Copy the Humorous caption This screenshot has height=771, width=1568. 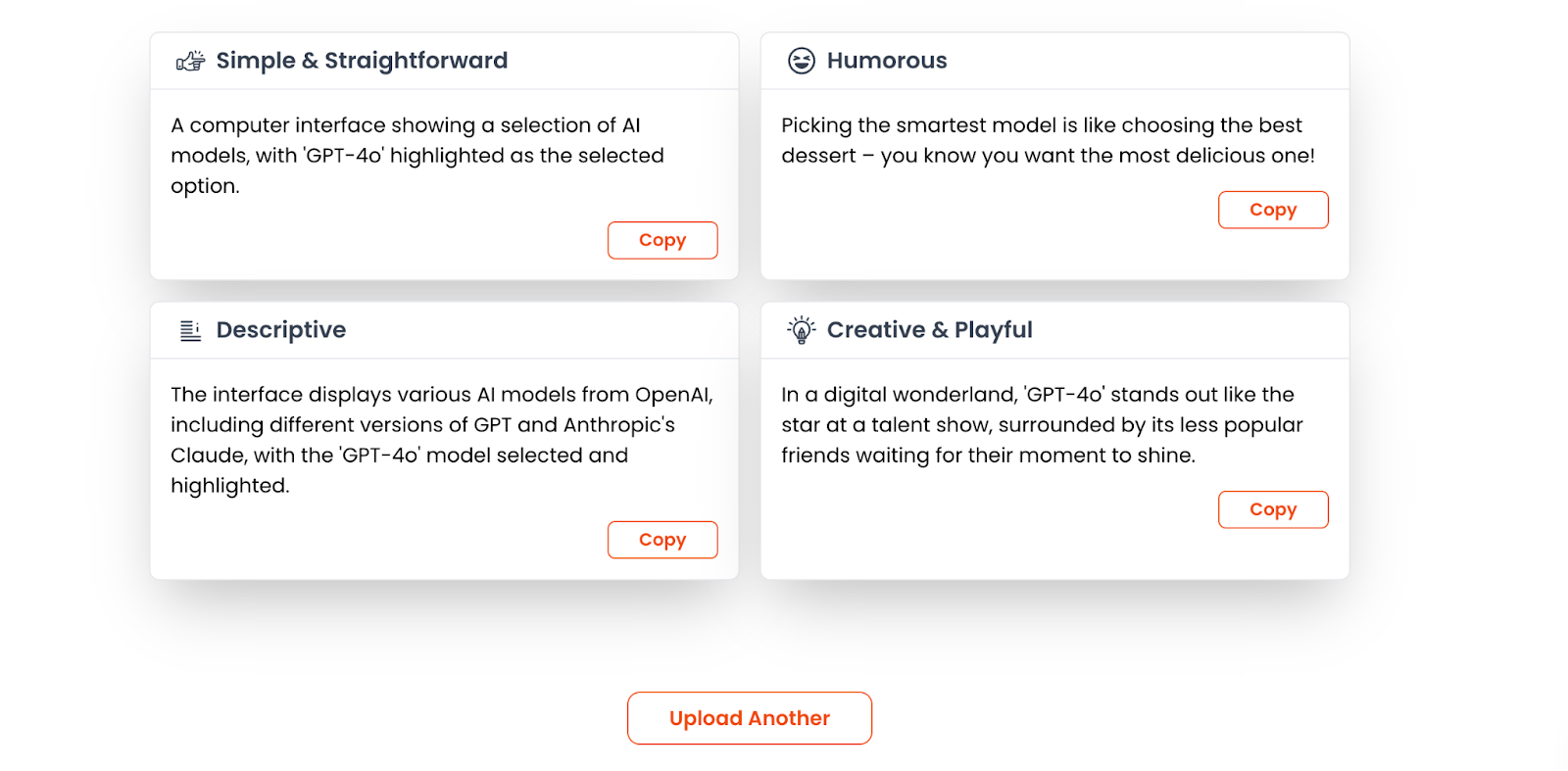click(x=1273, y=210)
